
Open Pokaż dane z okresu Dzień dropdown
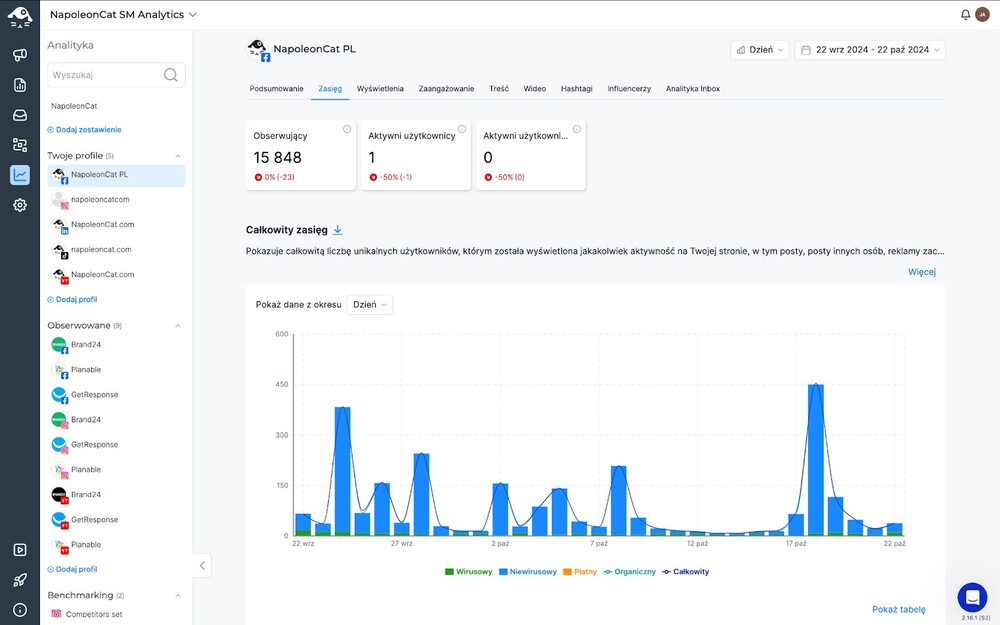tap(369, 304)
